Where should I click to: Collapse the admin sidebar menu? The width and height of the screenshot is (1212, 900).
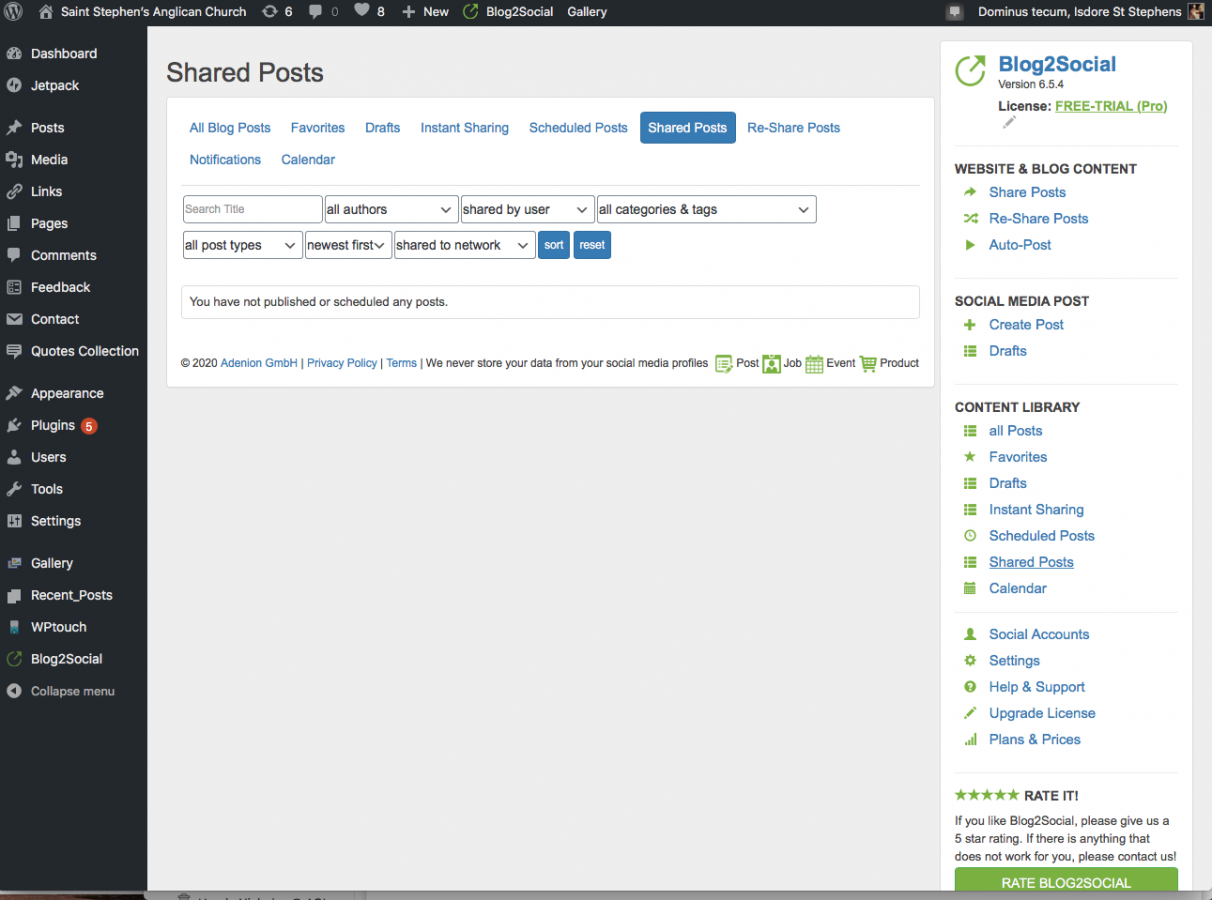[x=60, y=692]
